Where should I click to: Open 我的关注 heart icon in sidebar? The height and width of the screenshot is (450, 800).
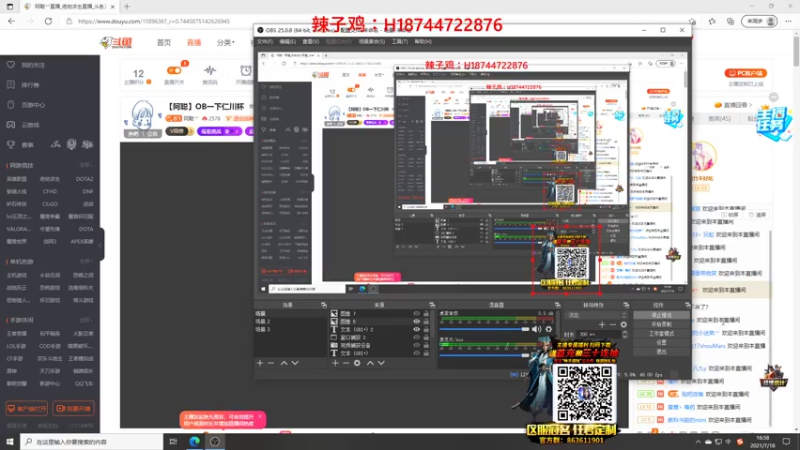pyautogui.click(x=11, y=65)
